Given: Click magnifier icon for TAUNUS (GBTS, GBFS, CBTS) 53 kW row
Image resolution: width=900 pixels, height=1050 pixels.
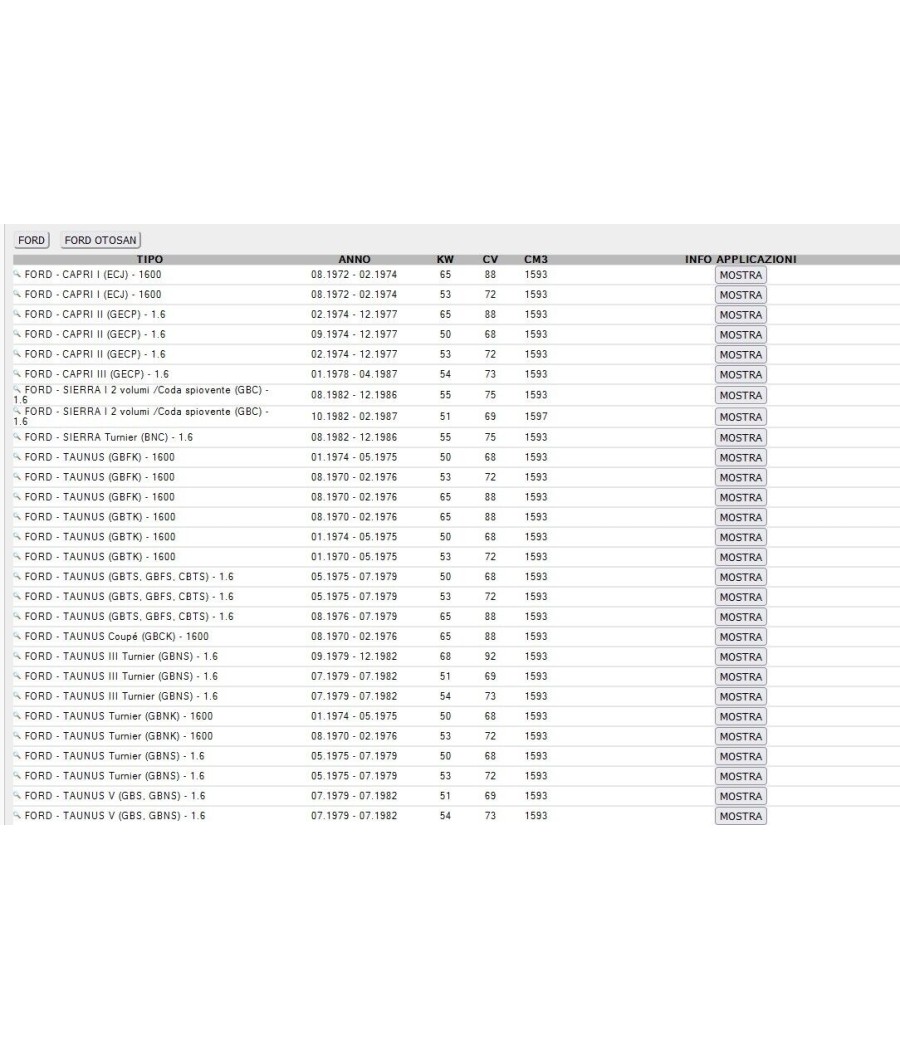Looking at the screenshot, I should tap(17, 596).
